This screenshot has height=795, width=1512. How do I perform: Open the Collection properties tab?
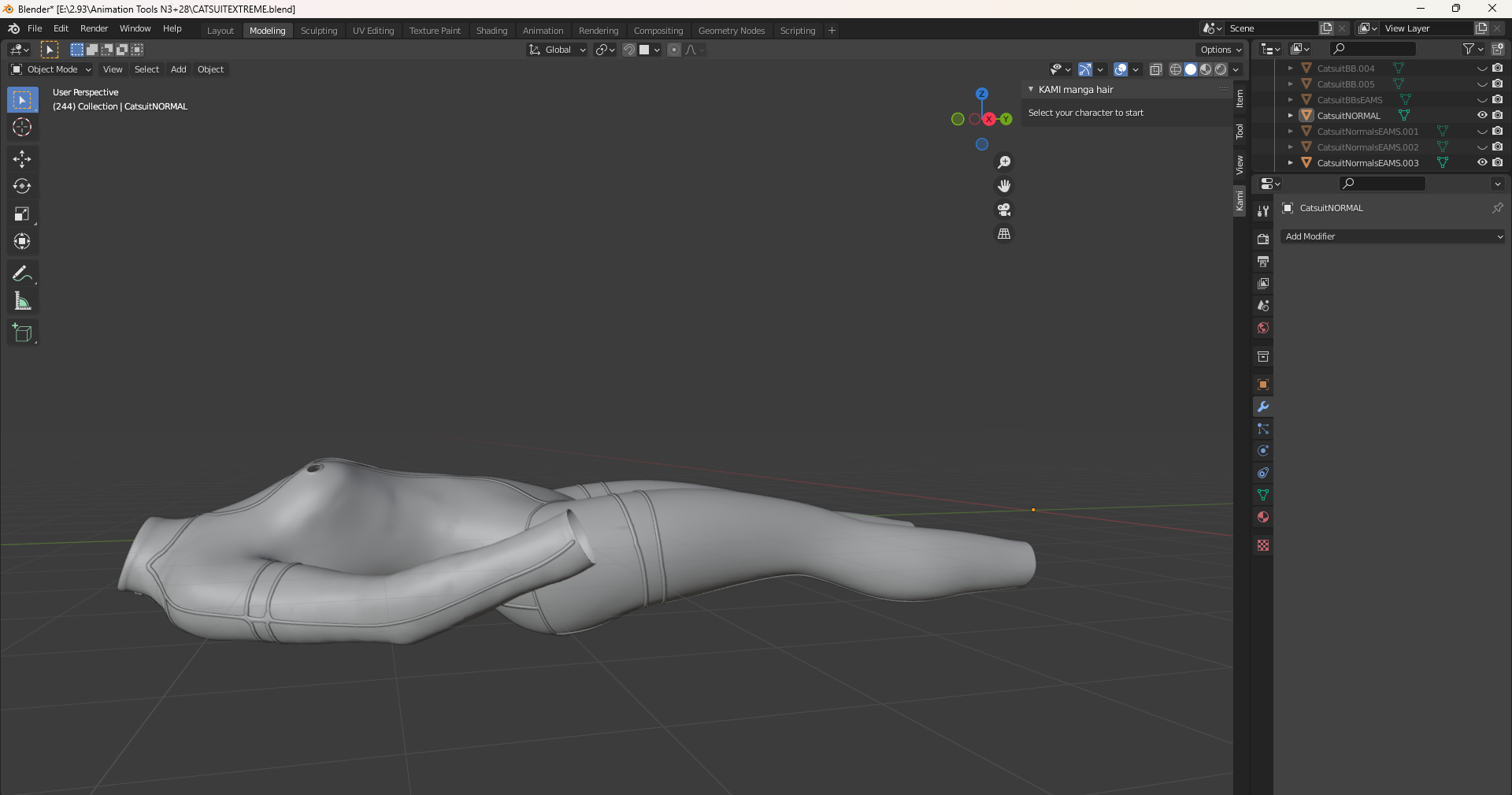tap(1263, 356)
